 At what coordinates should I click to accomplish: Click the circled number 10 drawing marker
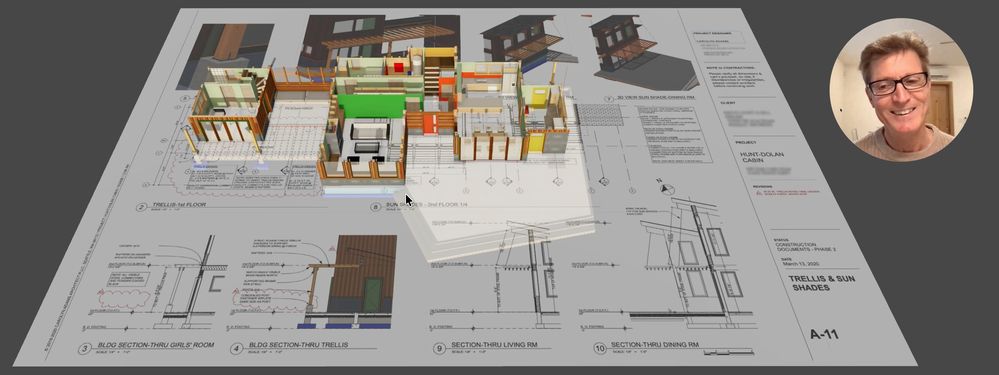599,348
